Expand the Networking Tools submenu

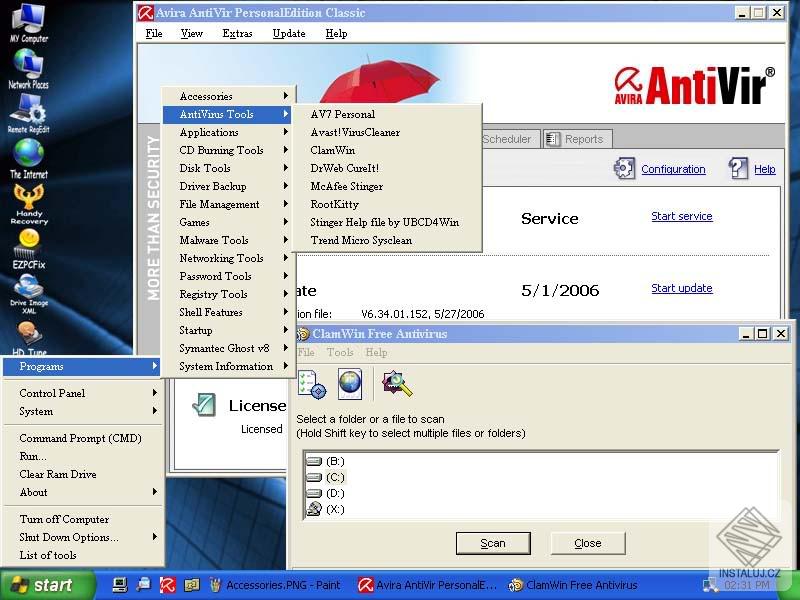pos(222,258)
